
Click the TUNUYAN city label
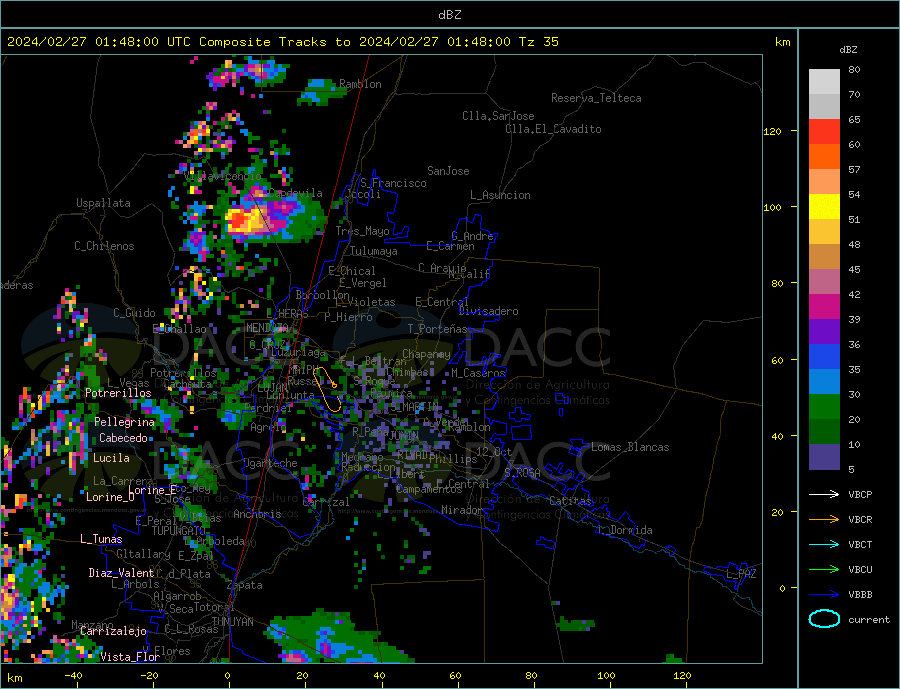point(233,622)
